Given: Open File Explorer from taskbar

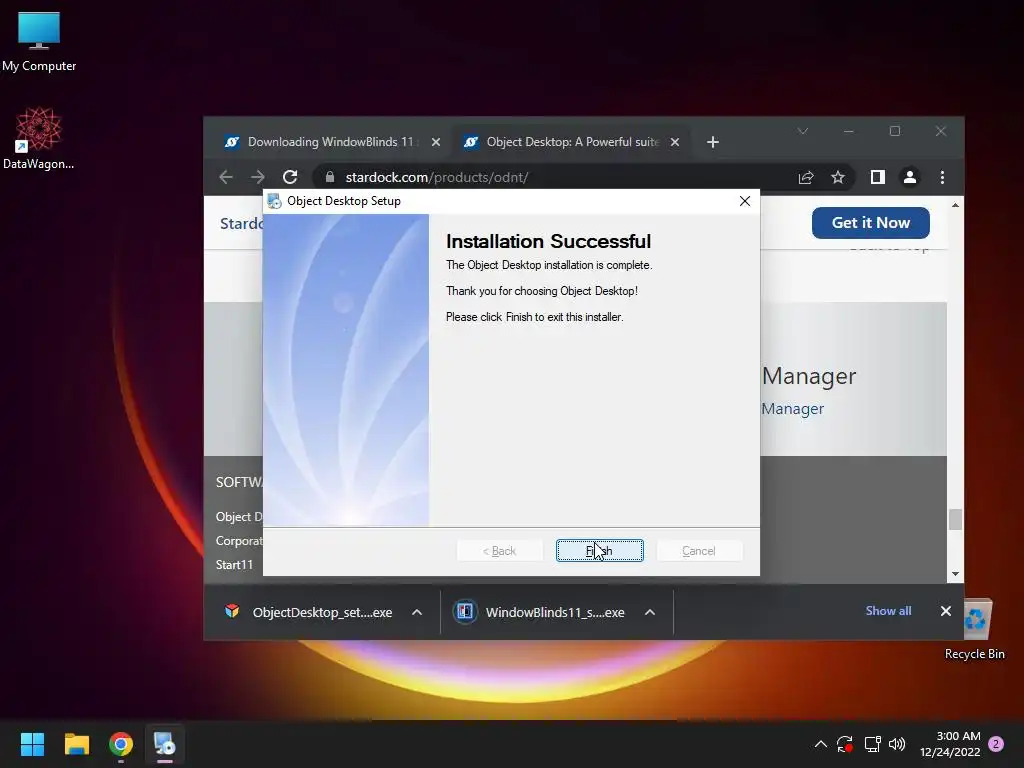Looking at the screenshot, I should (x=76, y=744).
